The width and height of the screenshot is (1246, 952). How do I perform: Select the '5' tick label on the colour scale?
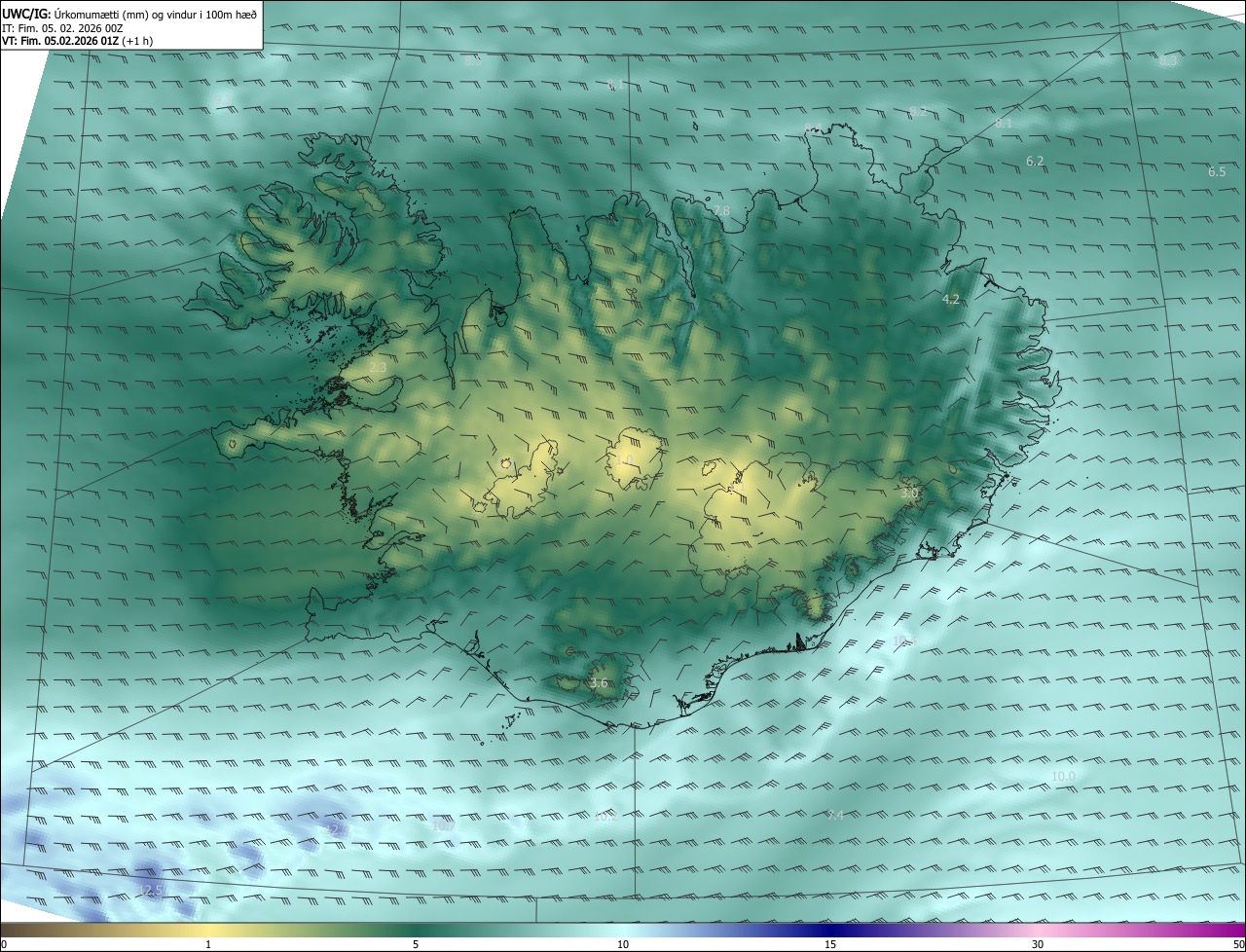point(416,944)
